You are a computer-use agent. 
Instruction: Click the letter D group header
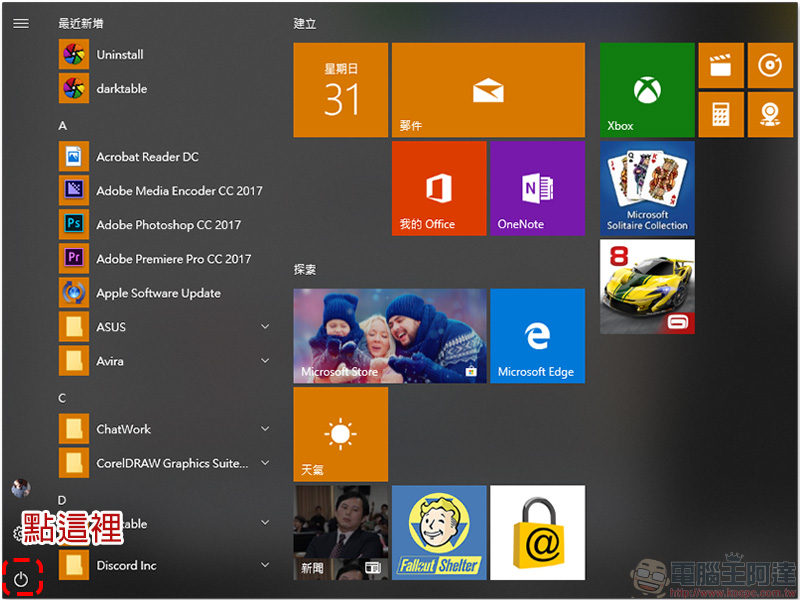tap(62, 500)
